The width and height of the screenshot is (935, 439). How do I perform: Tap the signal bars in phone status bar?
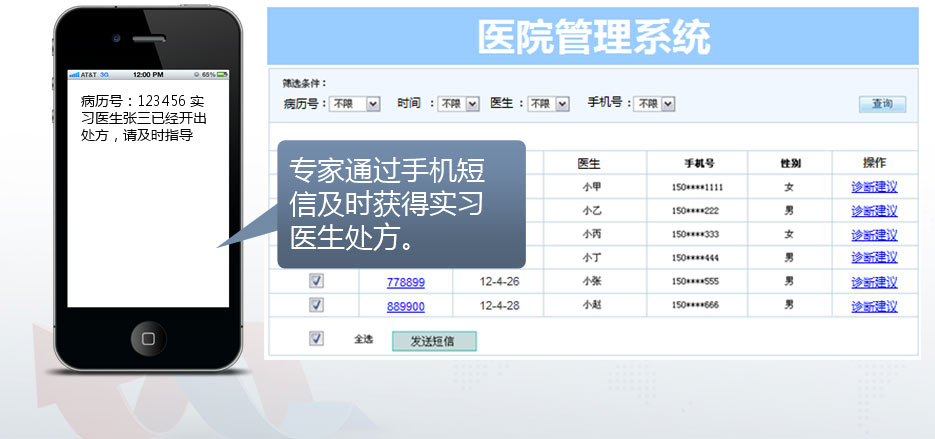coord(73,75)
